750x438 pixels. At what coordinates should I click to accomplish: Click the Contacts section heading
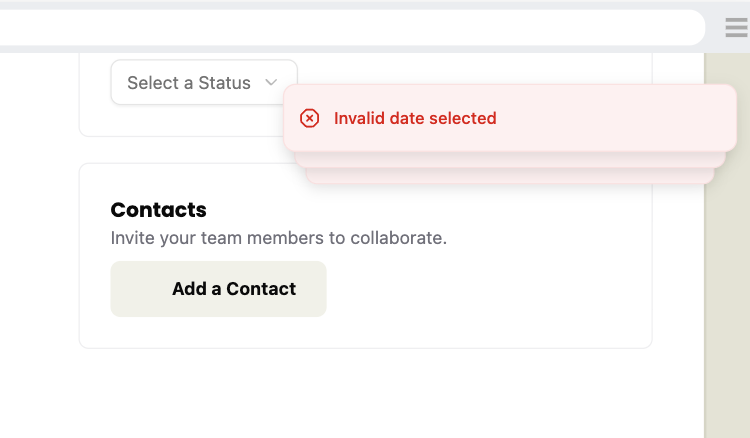tap(158, 210)
